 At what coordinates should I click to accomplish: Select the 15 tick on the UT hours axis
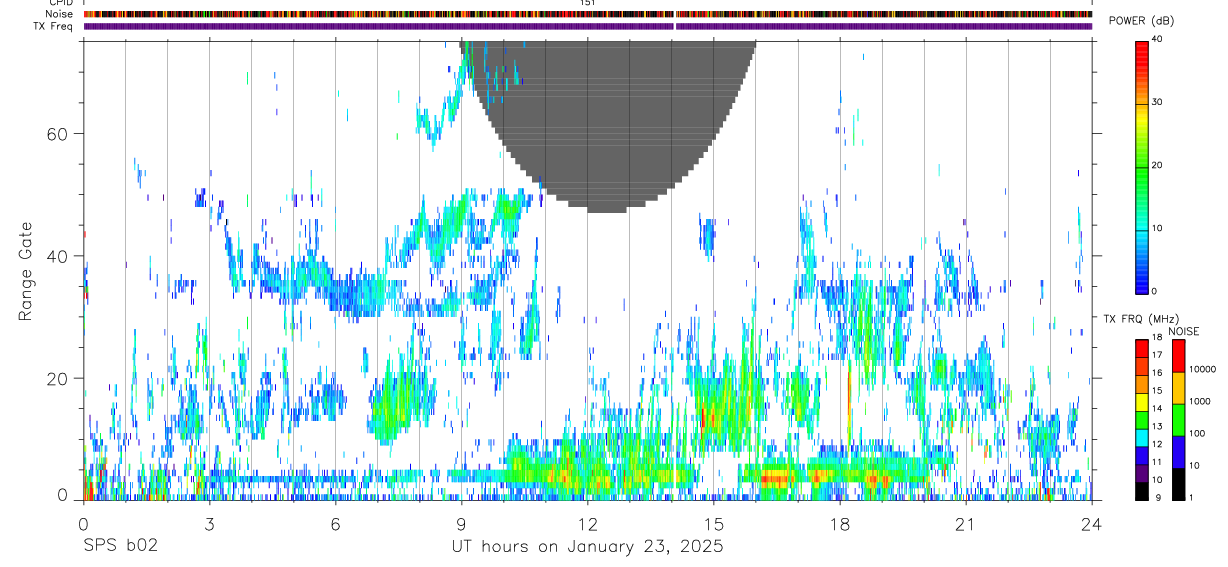tap(713, 524)
